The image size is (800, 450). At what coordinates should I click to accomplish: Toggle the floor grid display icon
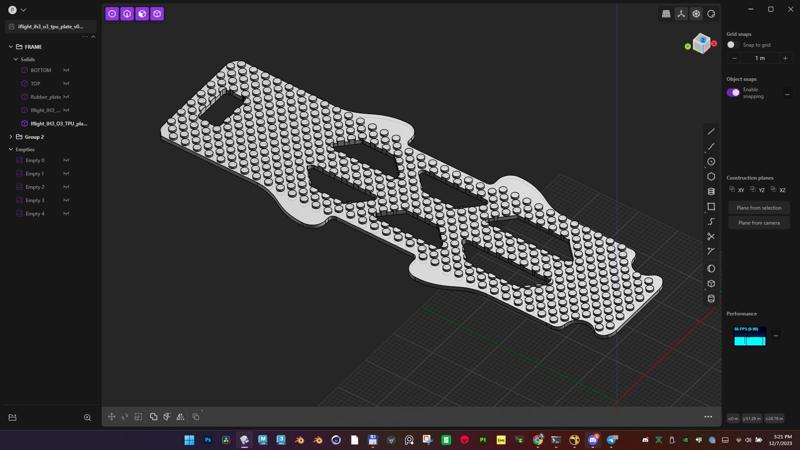[666, 14]
